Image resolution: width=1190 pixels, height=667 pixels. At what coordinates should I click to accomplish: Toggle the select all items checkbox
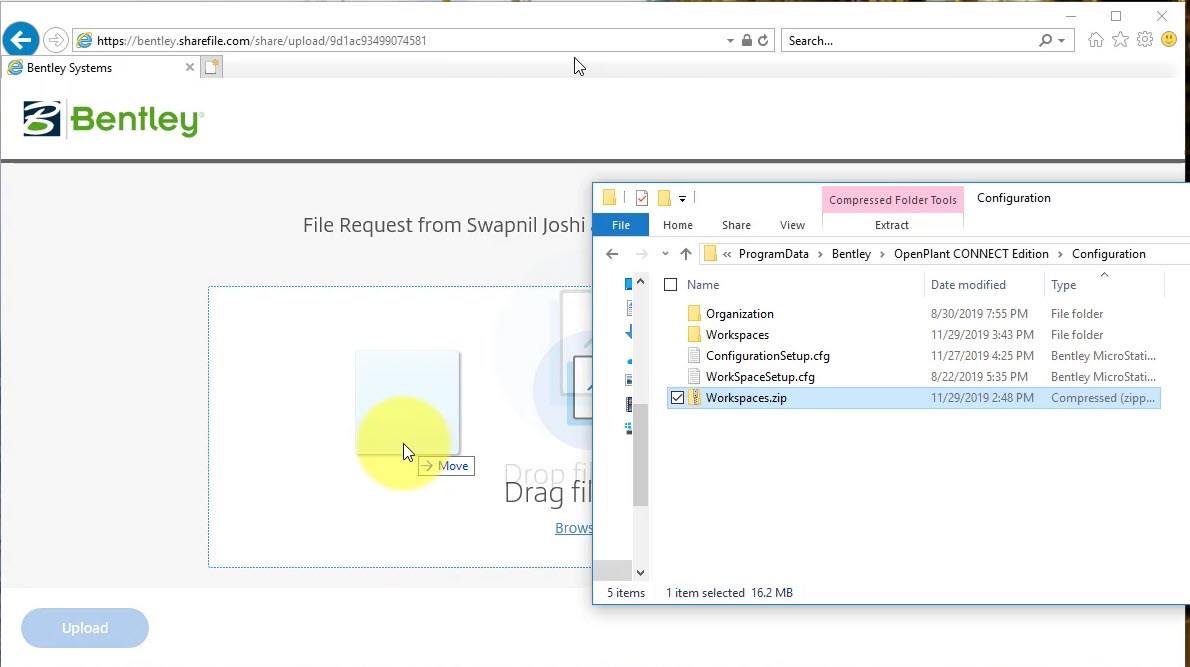[670, 285]
